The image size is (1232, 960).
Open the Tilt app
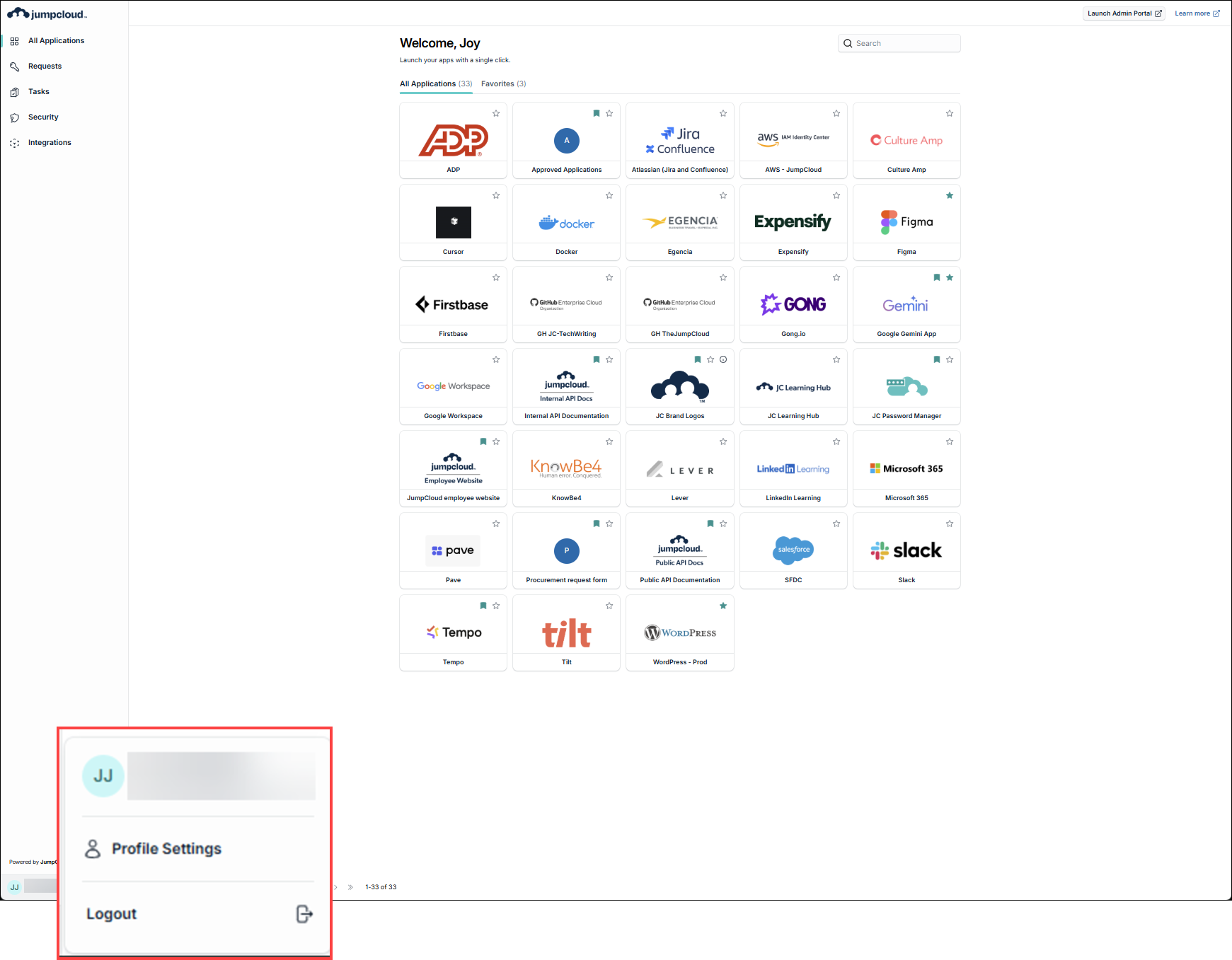coord(567,633)
